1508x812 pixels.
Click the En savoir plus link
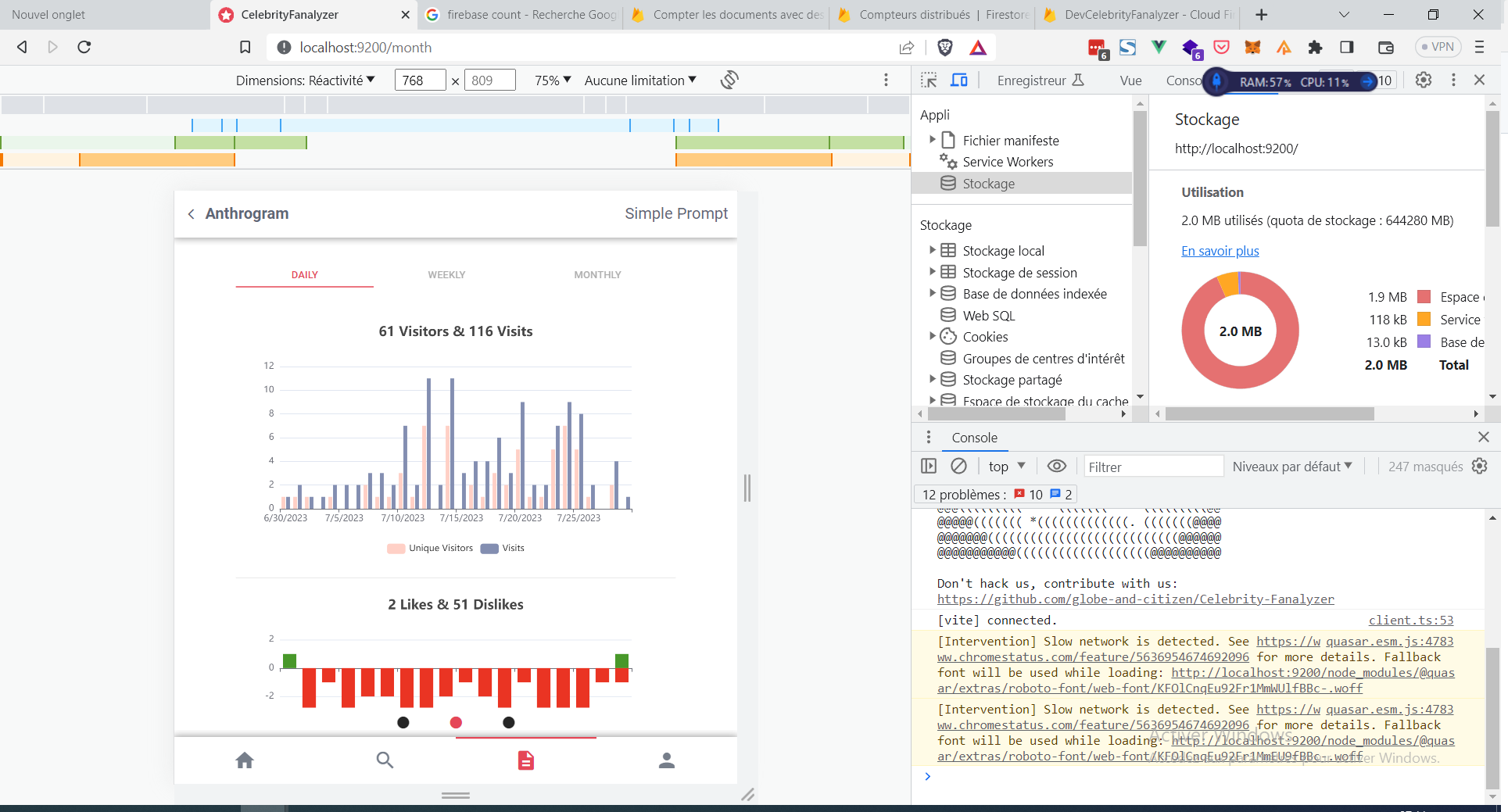click(x=1220, y=251)
